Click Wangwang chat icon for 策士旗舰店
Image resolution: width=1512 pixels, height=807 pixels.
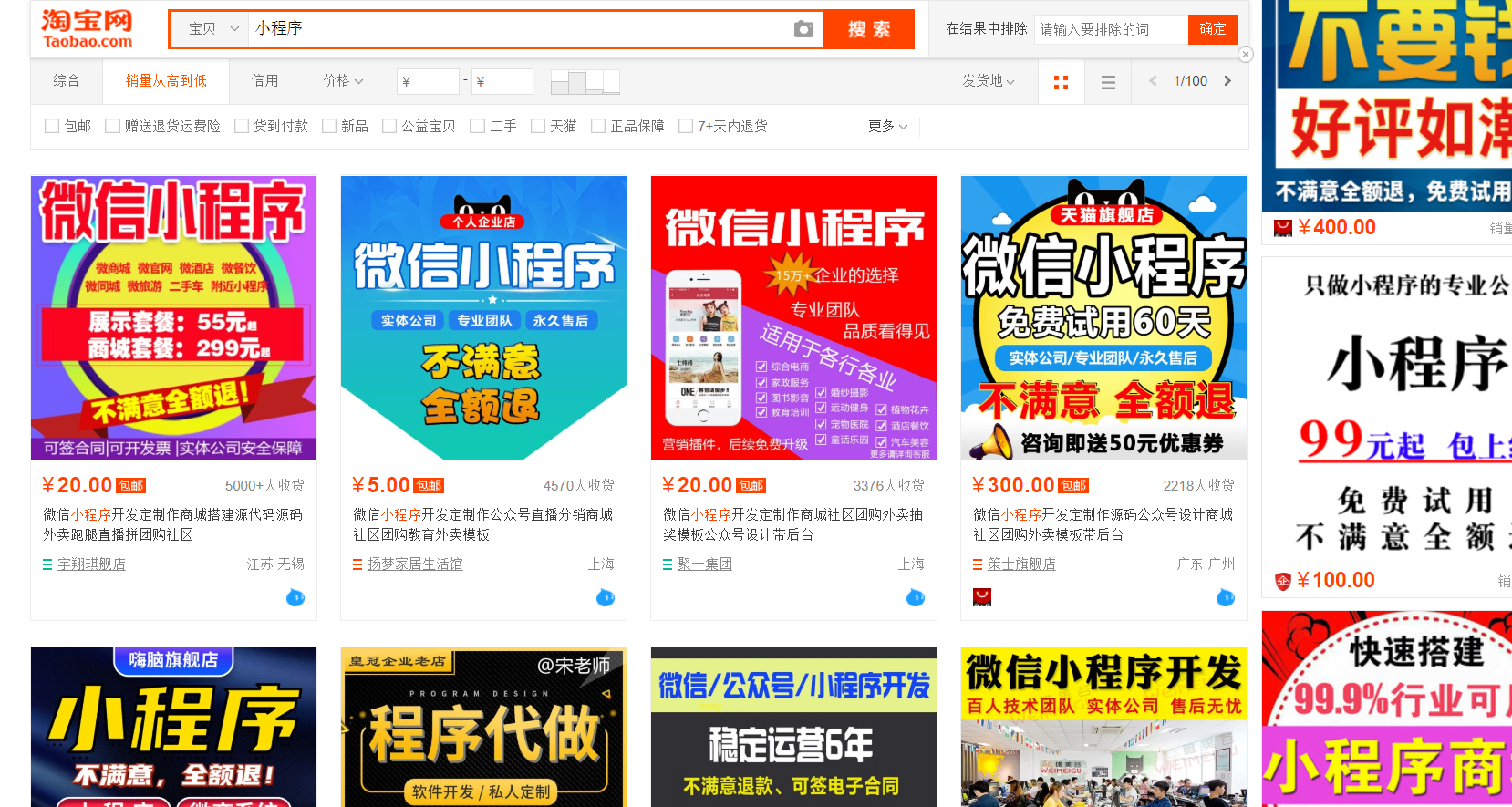(x=1226, y=597)
